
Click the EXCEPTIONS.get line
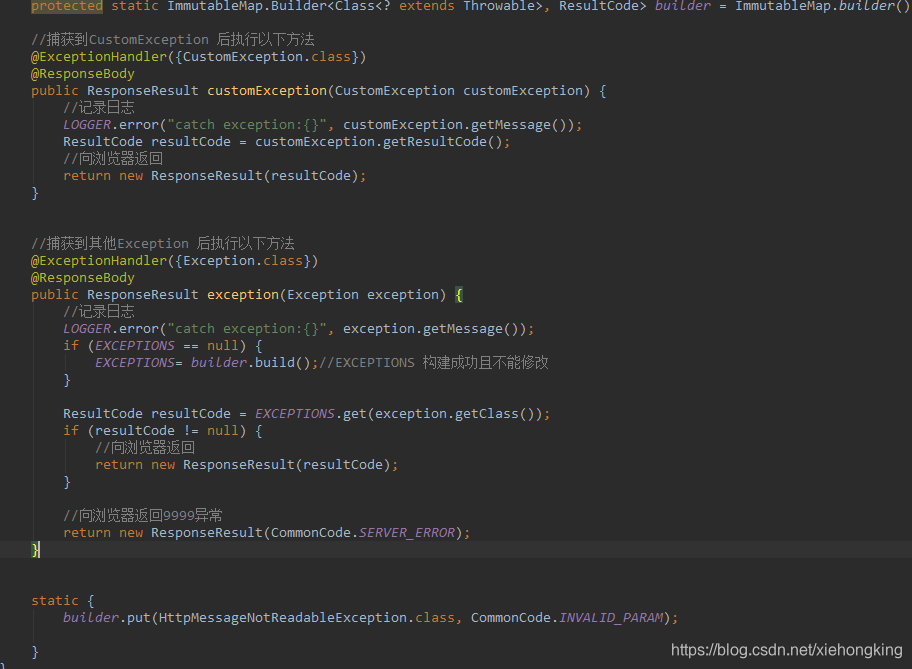300,413
